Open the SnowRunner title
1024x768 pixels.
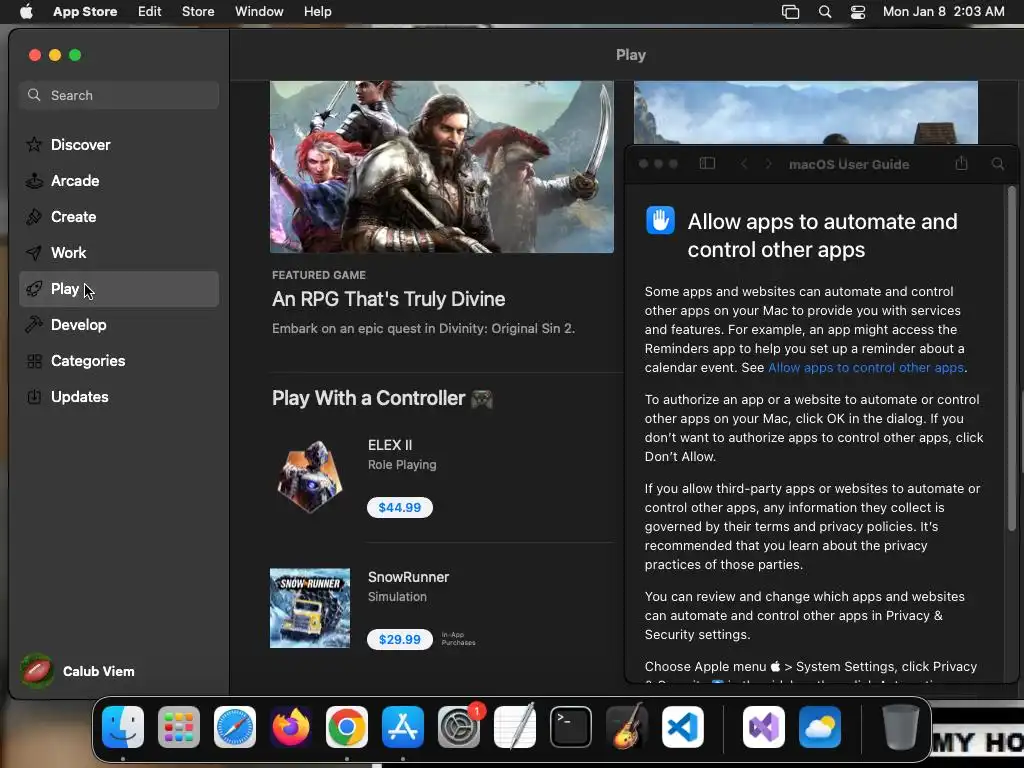tap(408, 577)
